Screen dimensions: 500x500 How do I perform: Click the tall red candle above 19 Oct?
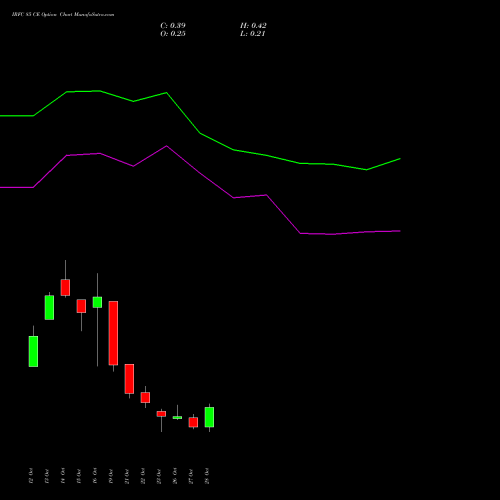click(113, 333)
